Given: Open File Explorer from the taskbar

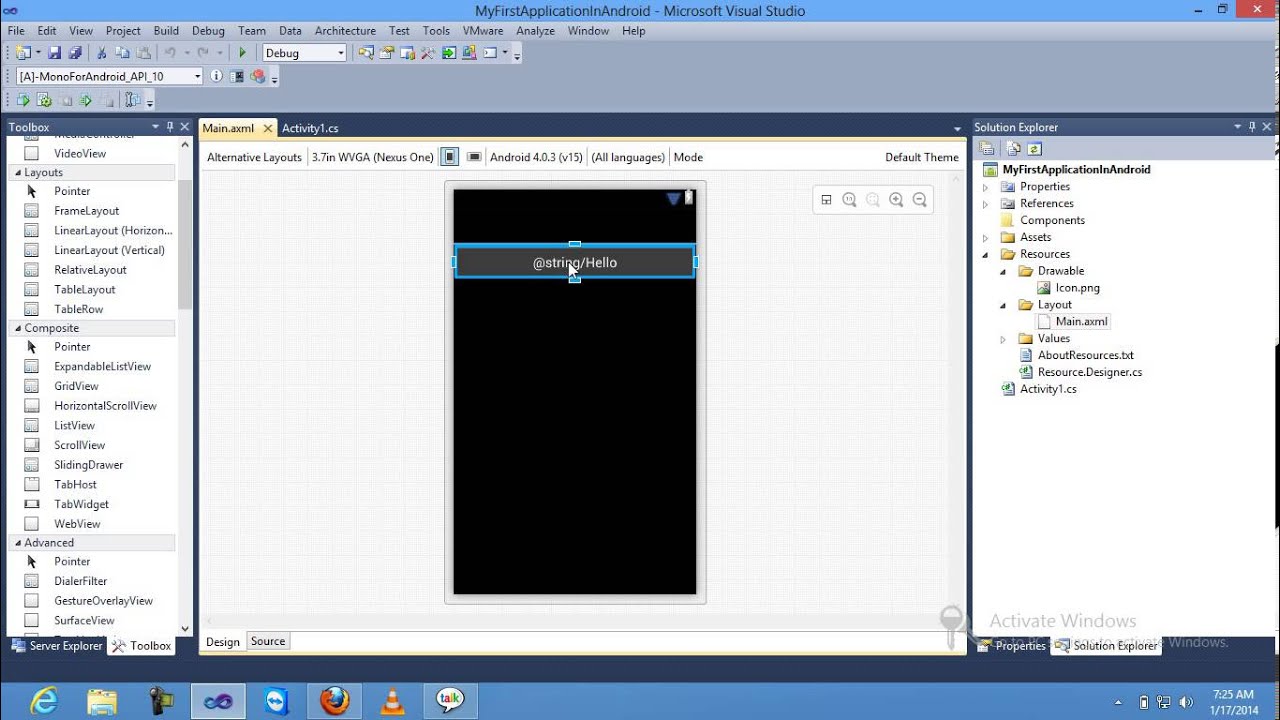Looking at the screenshot, I should [x=102, y=701].
